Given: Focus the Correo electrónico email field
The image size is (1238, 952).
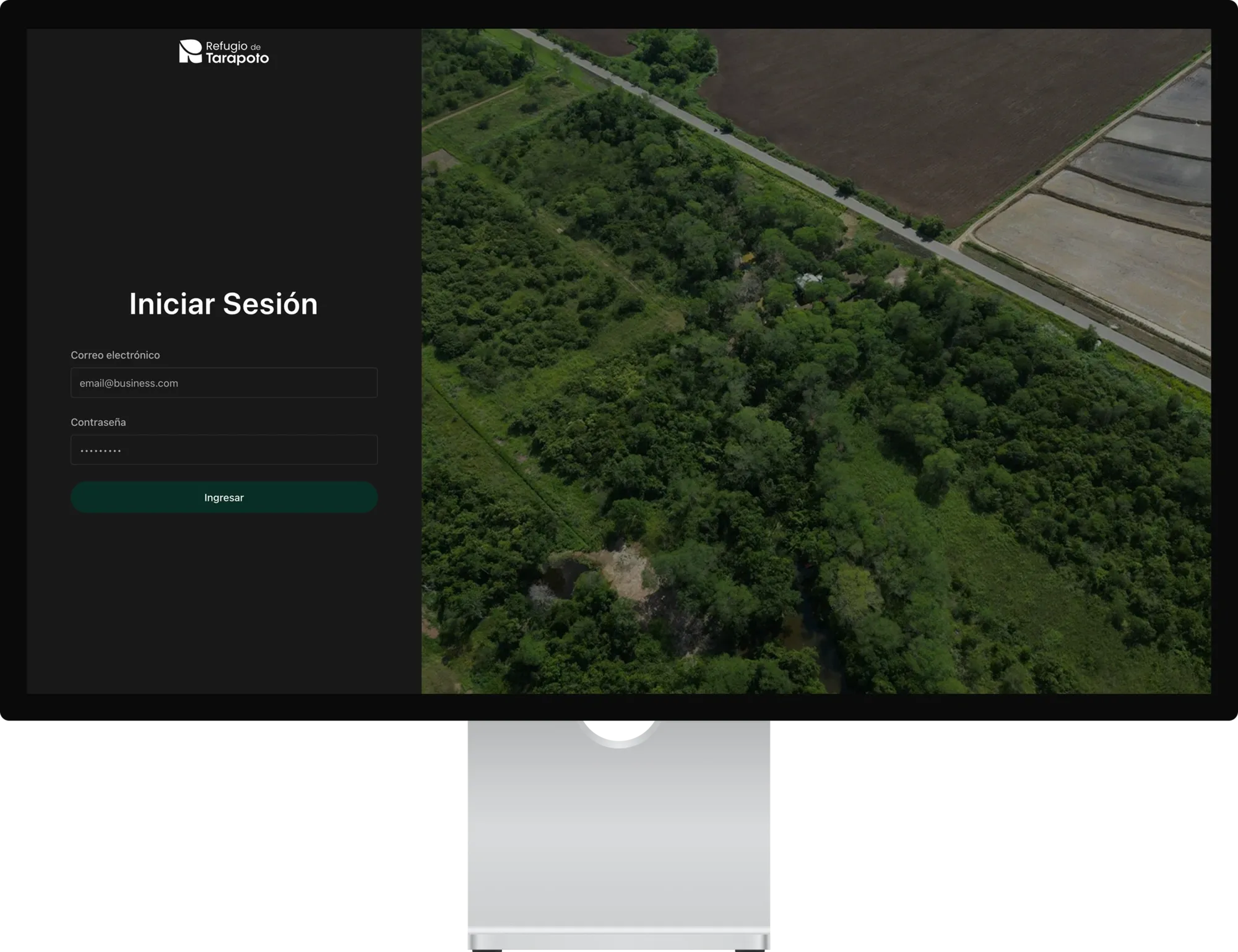Looking at the screenshot, I should [224, 383].
